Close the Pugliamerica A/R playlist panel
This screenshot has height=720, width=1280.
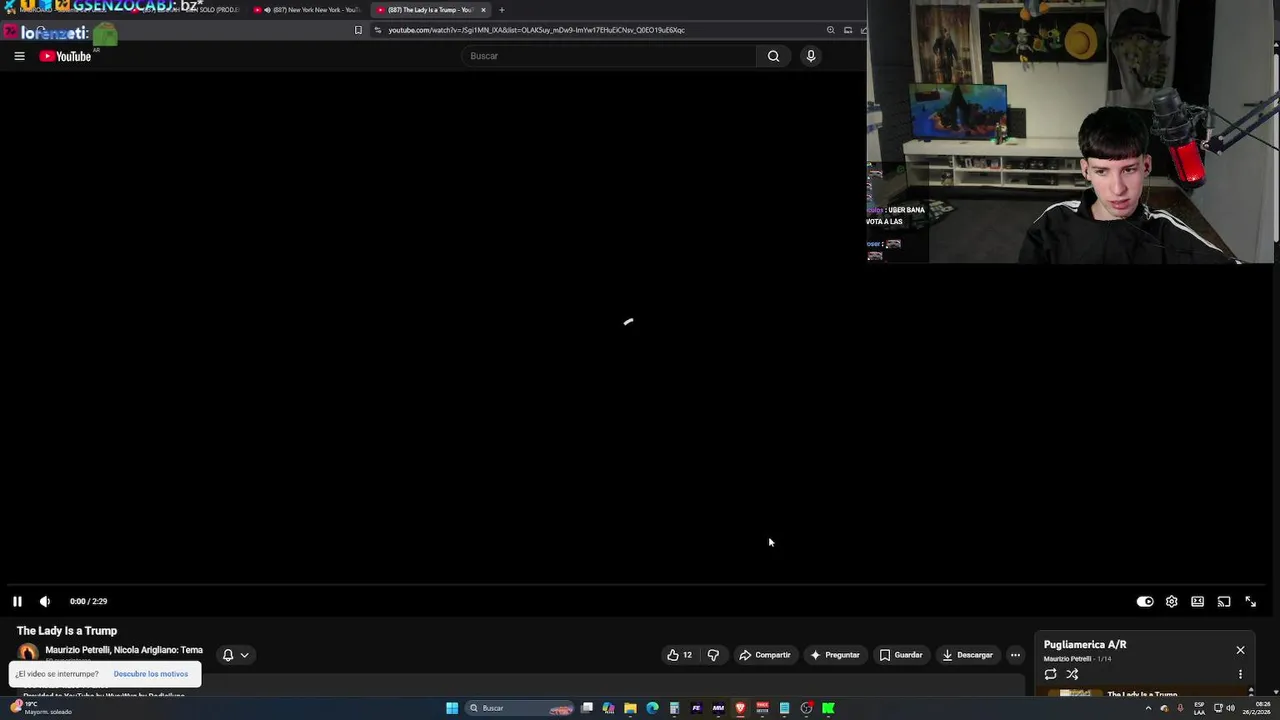pyautogui.click(x=1240, y=650)
